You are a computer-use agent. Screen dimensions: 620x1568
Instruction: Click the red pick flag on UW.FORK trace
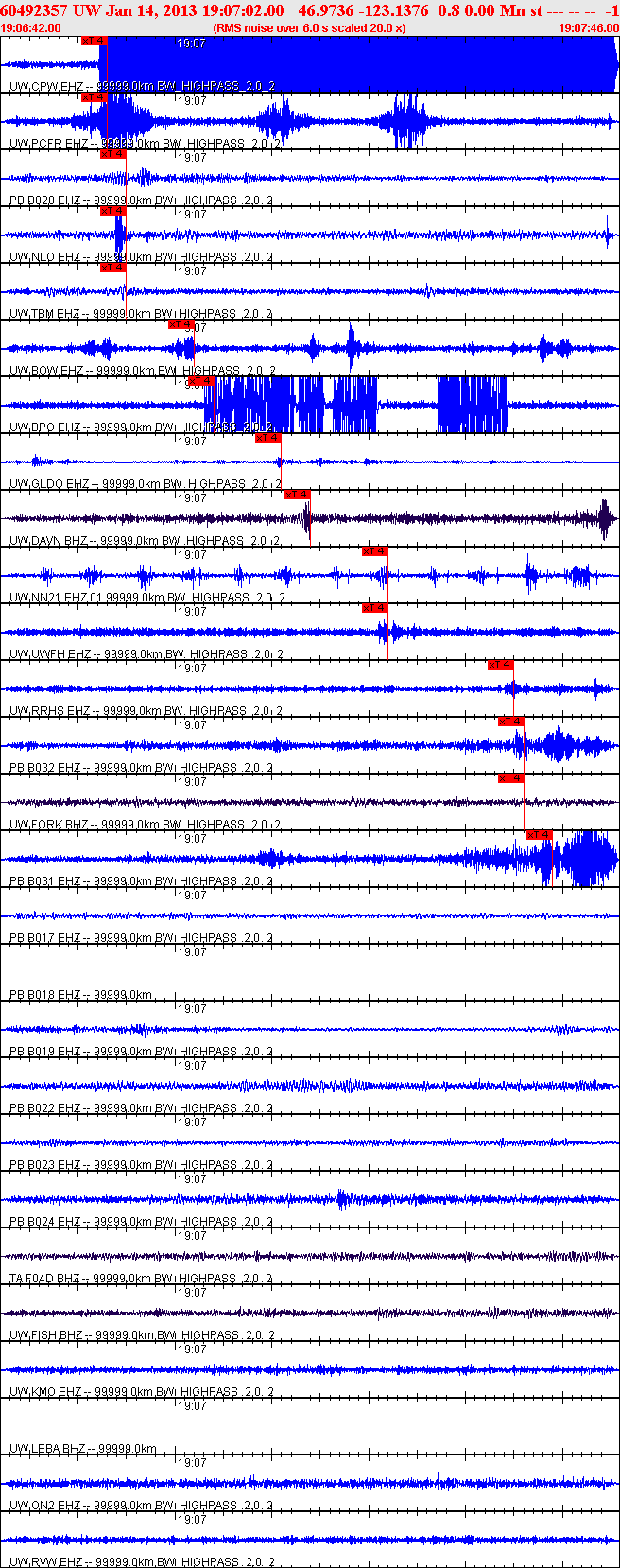(510, 778)
